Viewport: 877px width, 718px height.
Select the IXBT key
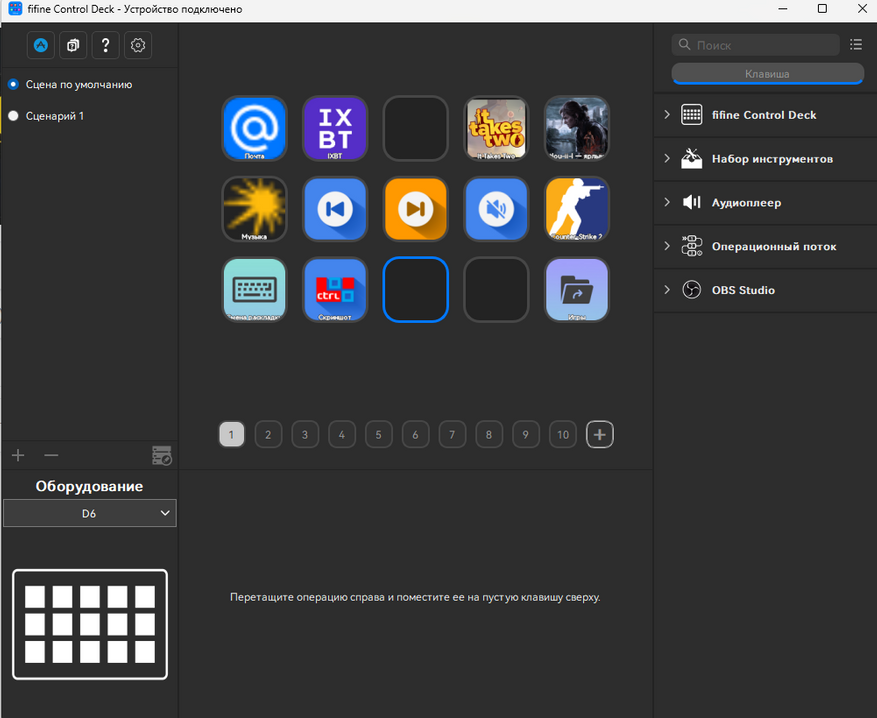(x=335, y=129)
